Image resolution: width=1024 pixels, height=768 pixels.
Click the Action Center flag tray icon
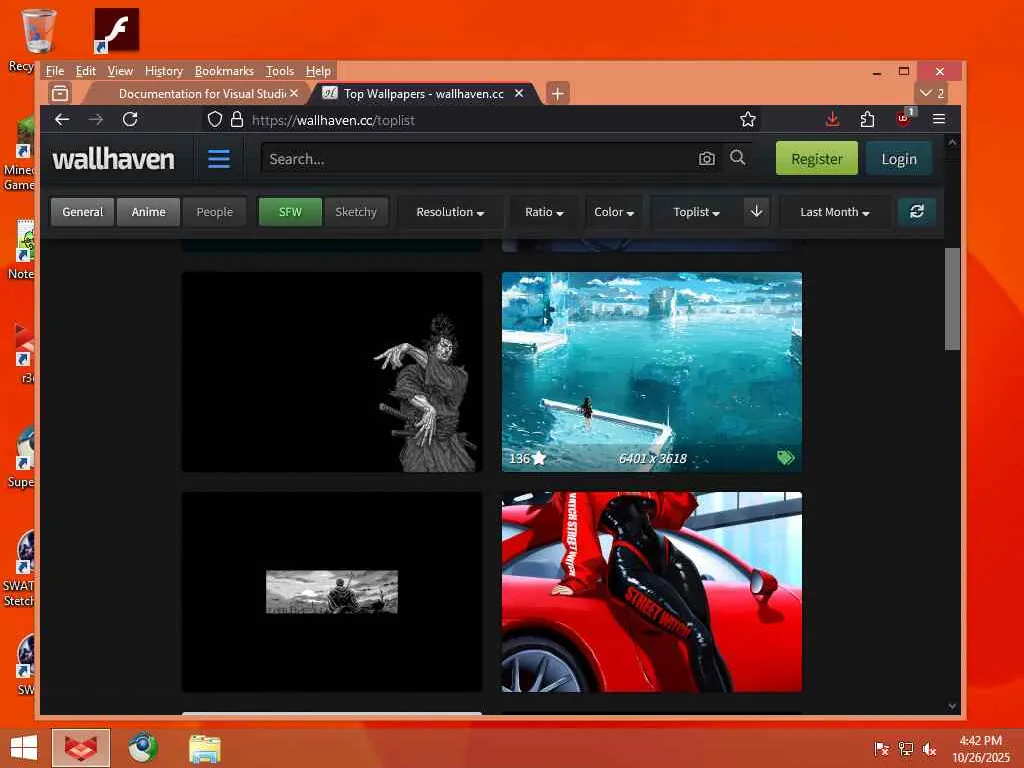pos(882,748)
